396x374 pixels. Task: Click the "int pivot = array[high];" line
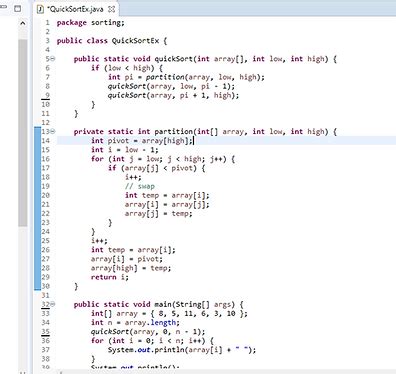pyautogui.click(x=142, y=141)
